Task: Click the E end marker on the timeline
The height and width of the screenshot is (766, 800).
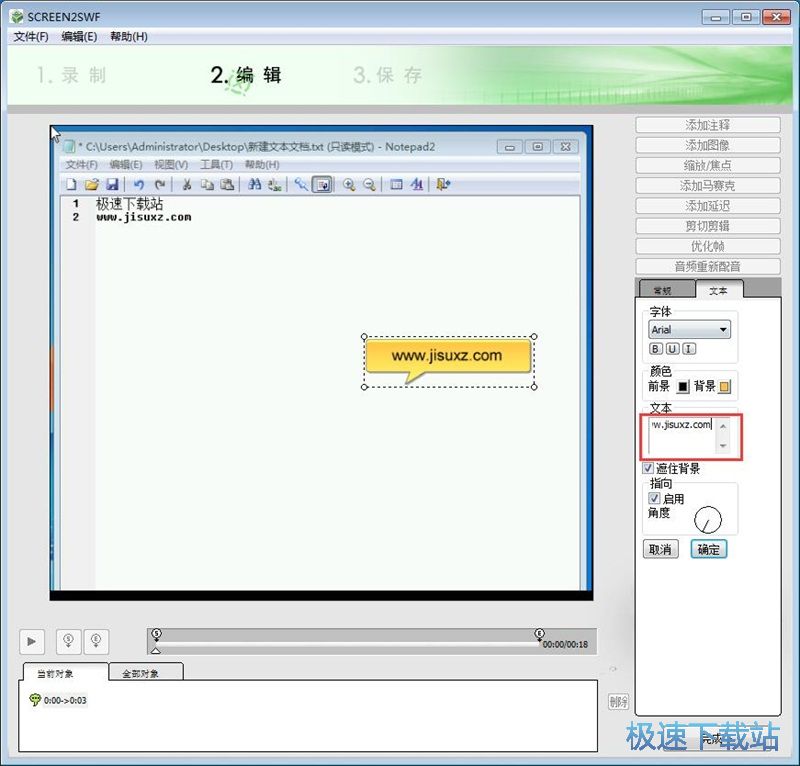Action: pyautogui.click(x=540, y=634)
